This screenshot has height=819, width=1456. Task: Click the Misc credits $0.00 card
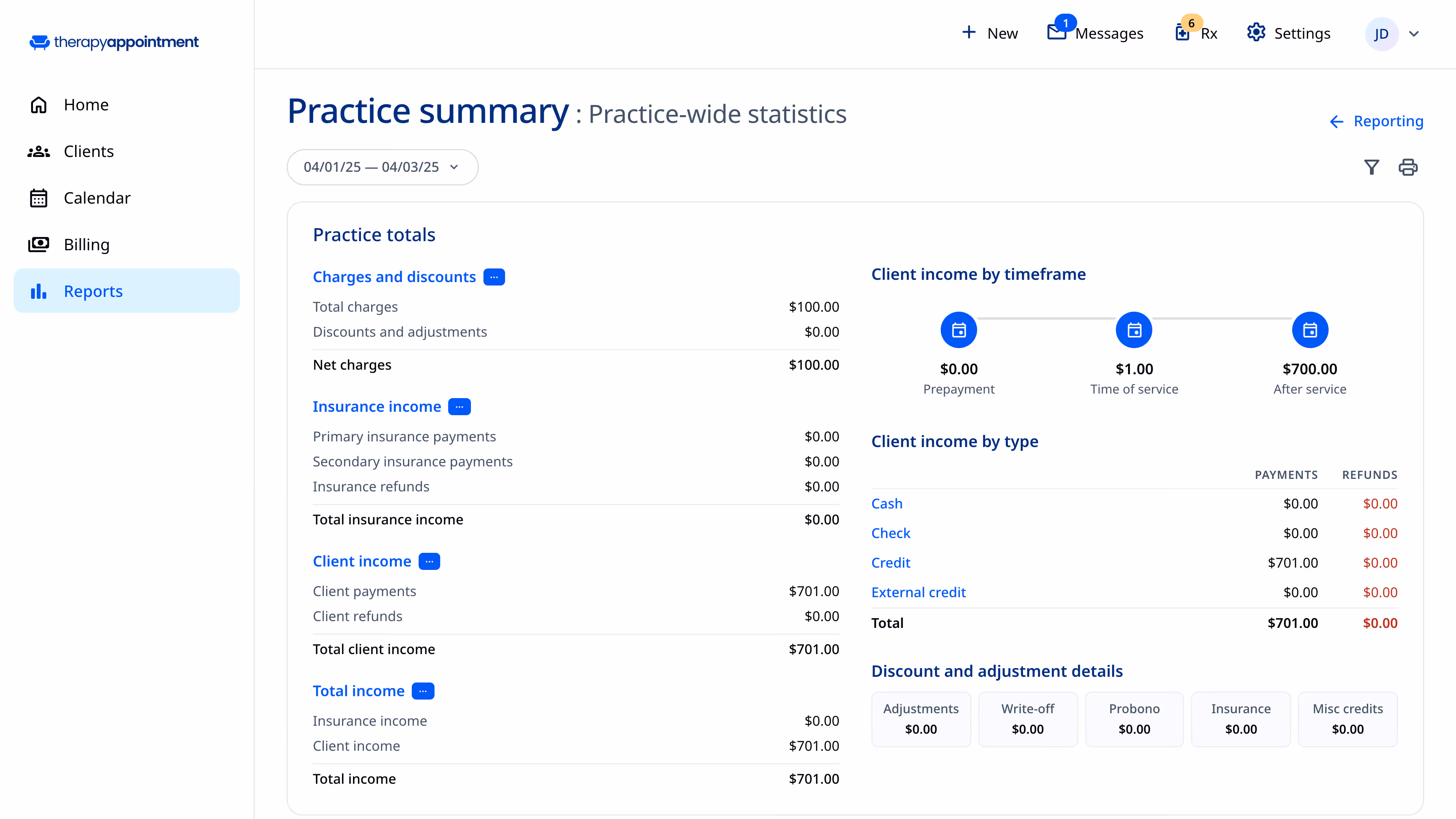click(1348, 720)
